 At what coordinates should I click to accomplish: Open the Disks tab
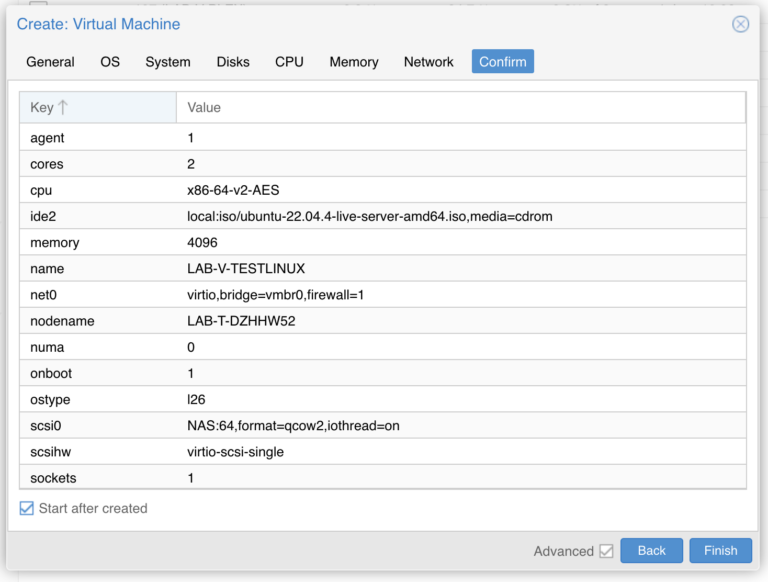point(233,62)
